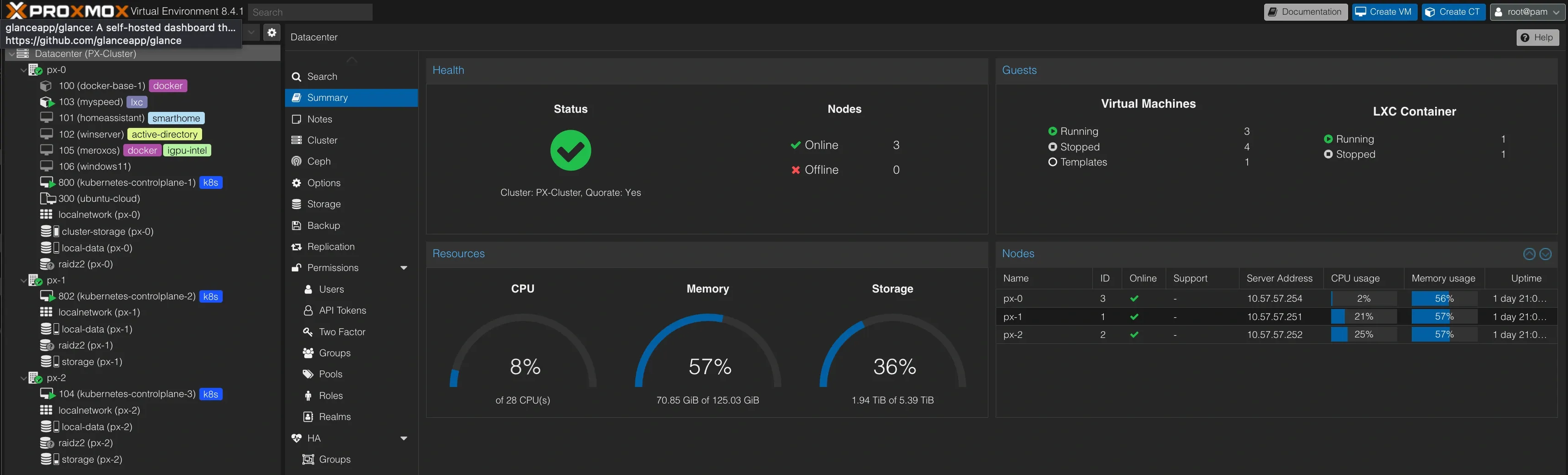Viewport: 1568px width, 475px height.
Task: Click the Search input field at top
Action: (310, 11)
